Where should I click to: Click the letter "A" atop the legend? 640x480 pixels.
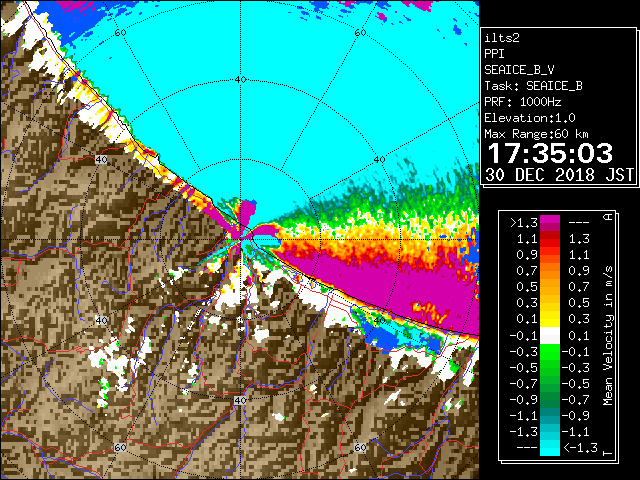click(608, 217)
